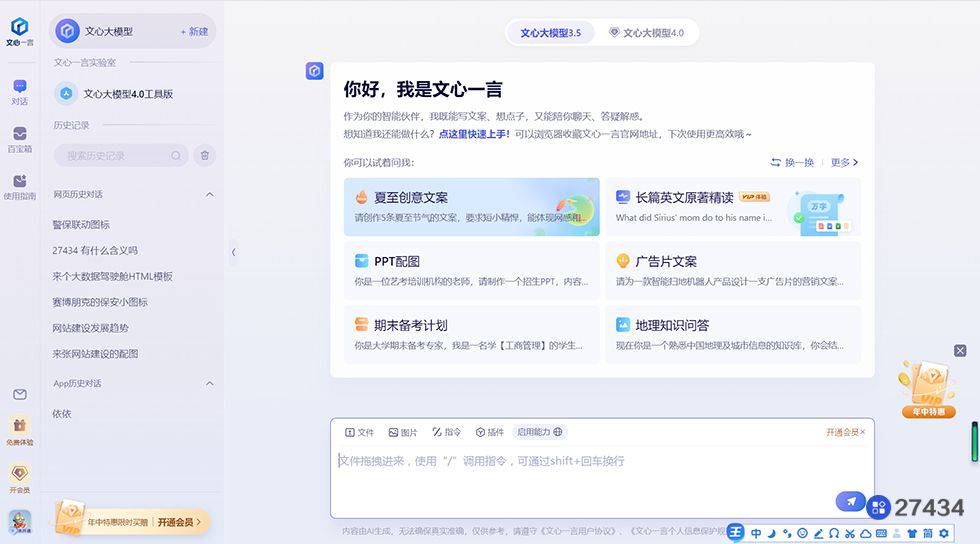
Task: Open the user avatar at bottom left
Action: tap(19, 521)
